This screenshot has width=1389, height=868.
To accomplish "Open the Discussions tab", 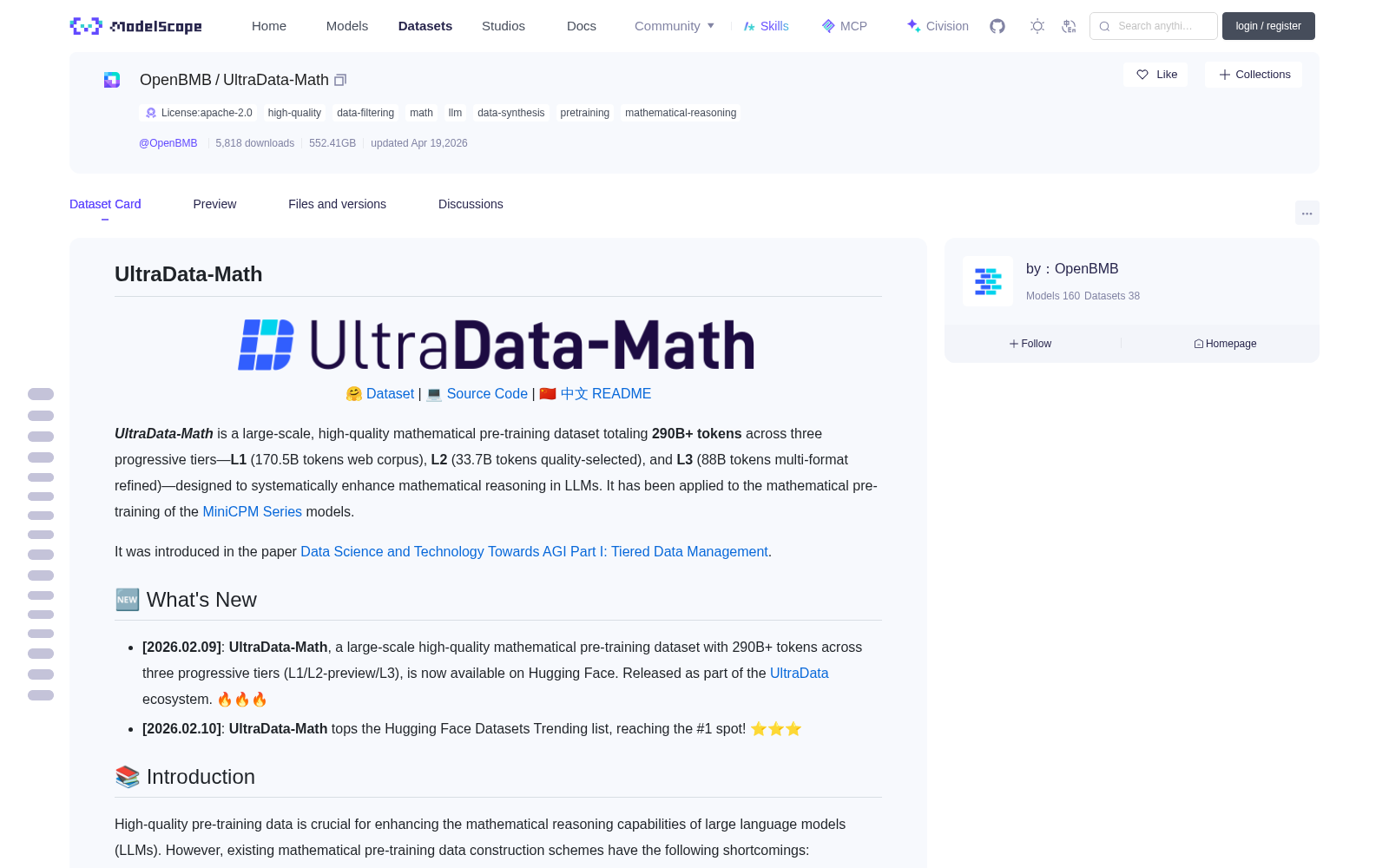I will point(471,204).
